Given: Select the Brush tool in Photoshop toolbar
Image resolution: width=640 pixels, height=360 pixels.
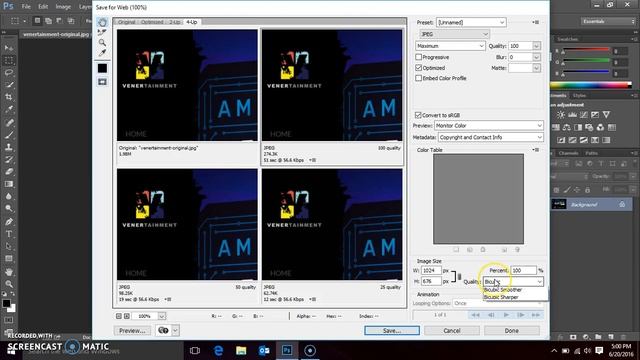Looking at the screenshot, I should pos(9,135).
